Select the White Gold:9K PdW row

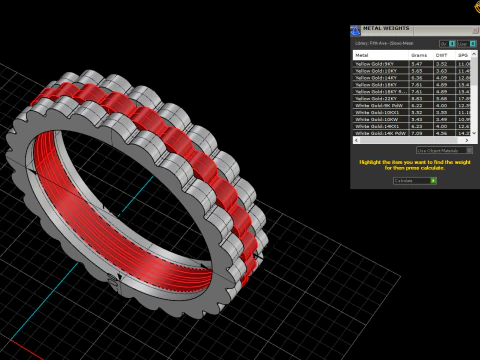point(412,105)
